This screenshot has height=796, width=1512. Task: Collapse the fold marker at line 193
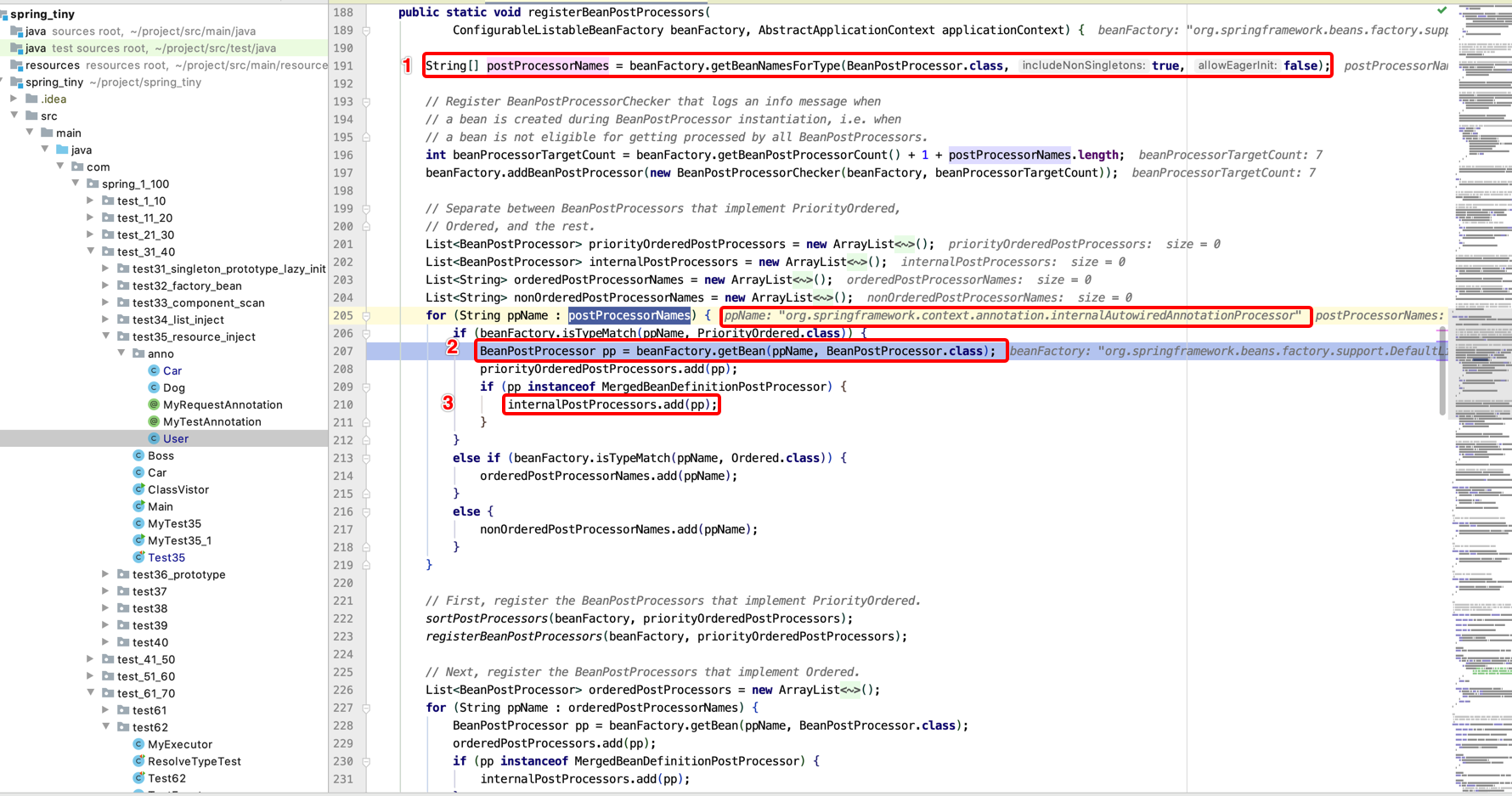366,101
